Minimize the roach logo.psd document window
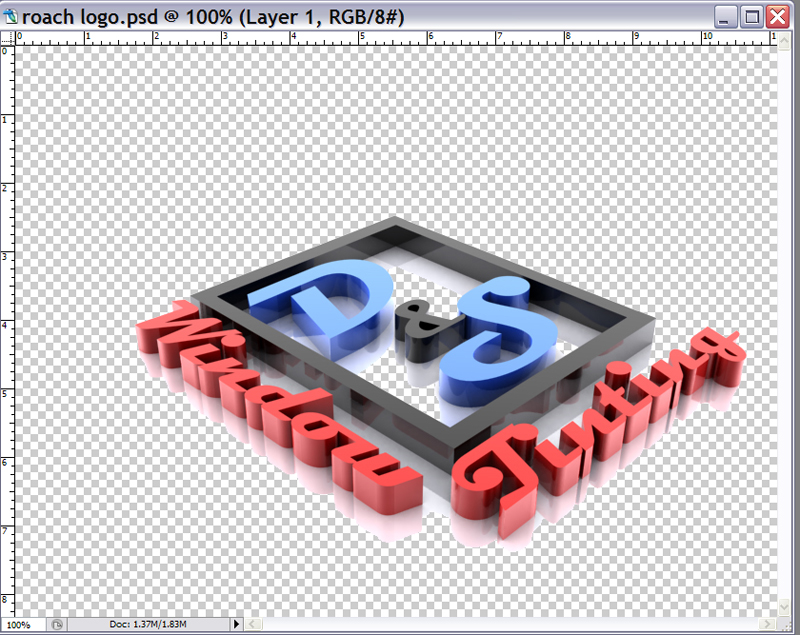Screen dimensions: 800x635 click(724, 17)
